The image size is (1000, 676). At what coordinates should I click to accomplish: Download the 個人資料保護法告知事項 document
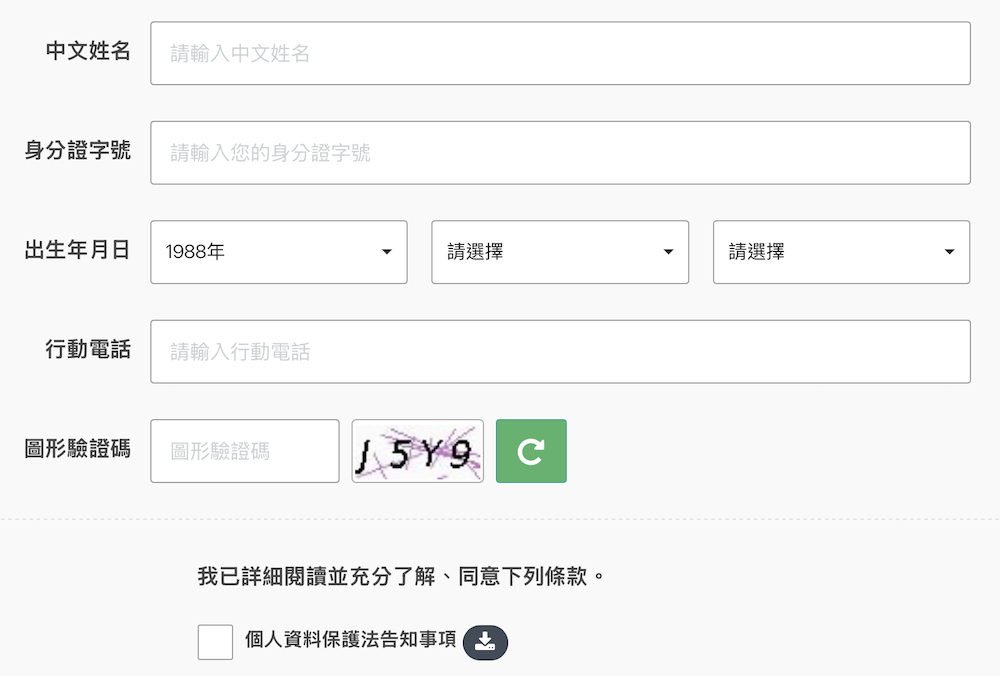coord(487,643)
